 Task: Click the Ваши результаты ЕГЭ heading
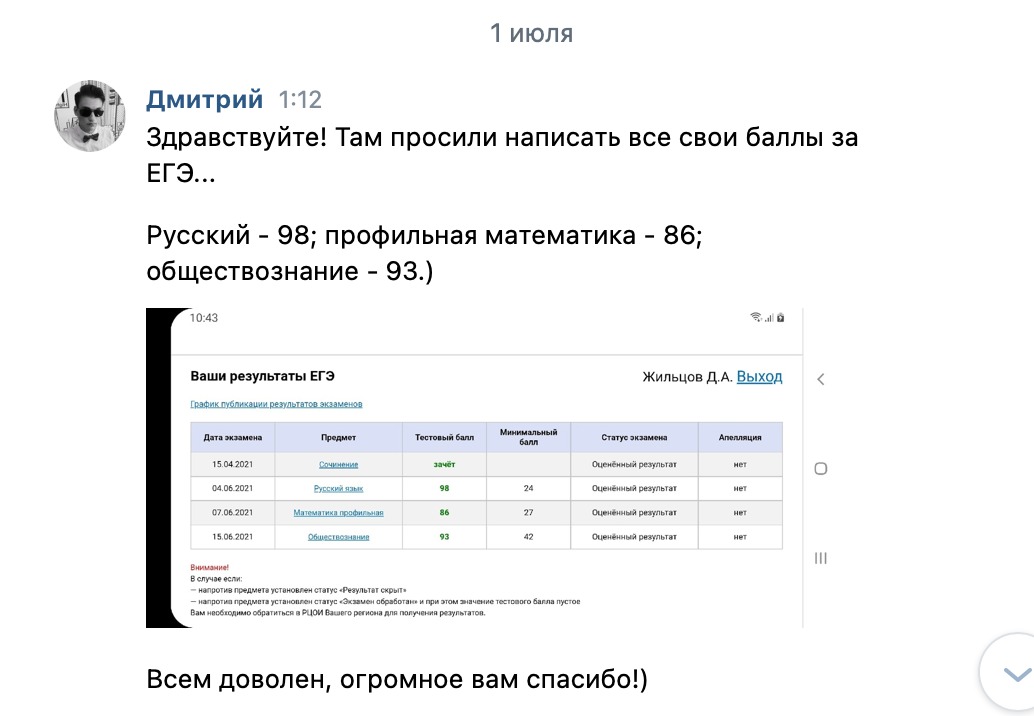click(262, 377)
